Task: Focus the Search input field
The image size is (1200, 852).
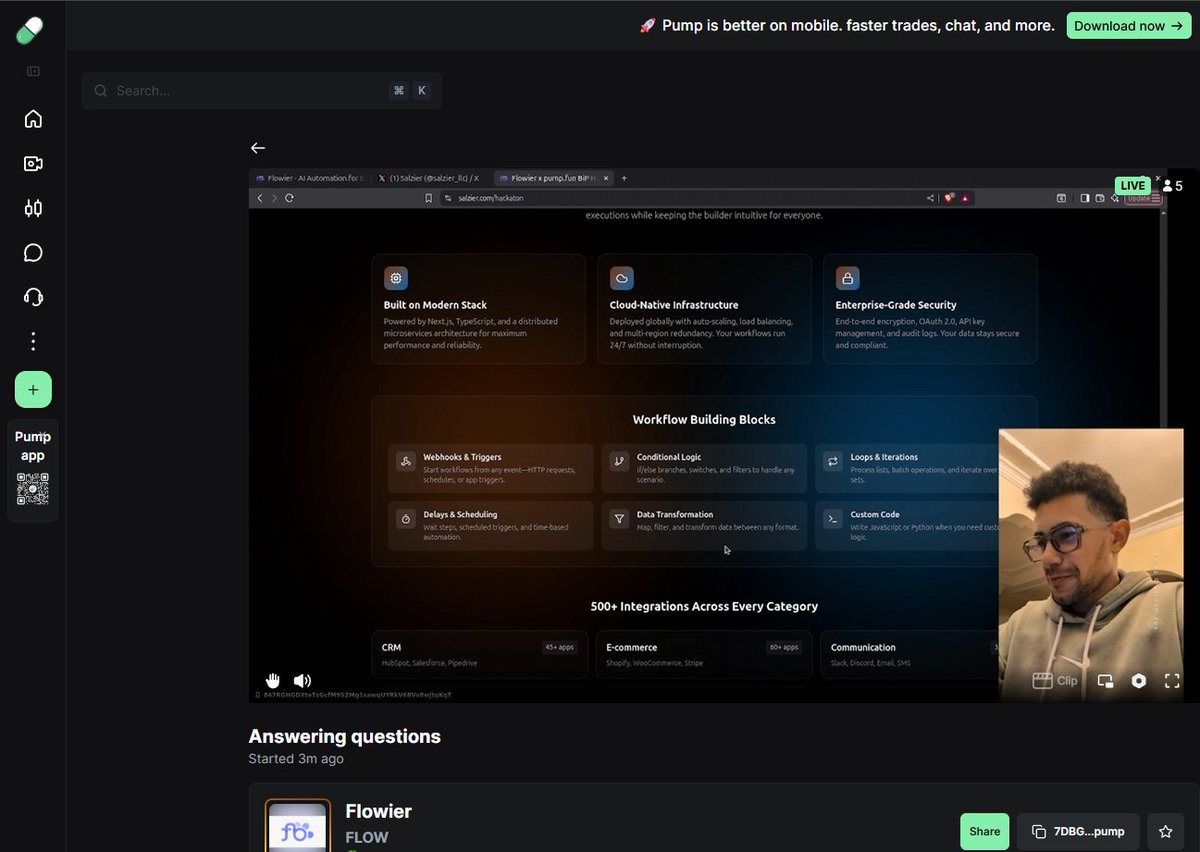Action: pyautogui.click(x=261, y=90)
